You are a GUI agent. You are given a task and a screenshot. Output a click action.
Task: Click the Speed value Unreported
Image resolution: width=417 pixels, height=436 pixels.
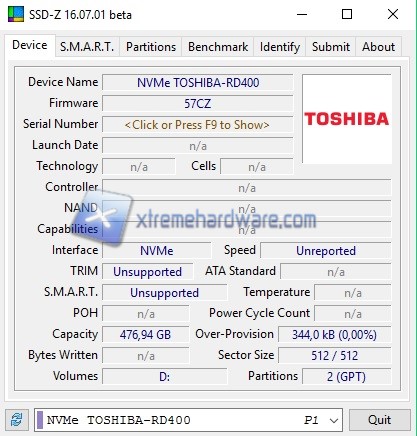pyautogui.click(x=326, y=251)
